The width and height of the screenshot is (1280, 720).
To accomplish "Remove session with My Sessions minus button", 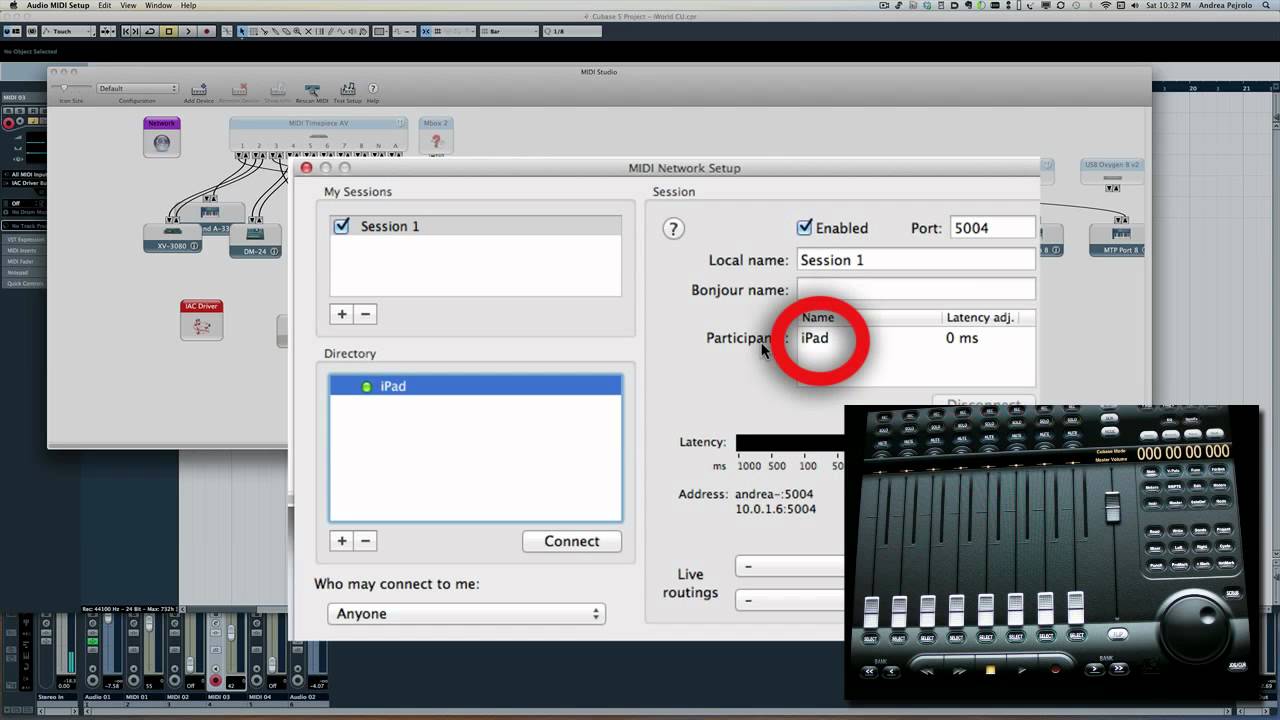I will point(365,314).
